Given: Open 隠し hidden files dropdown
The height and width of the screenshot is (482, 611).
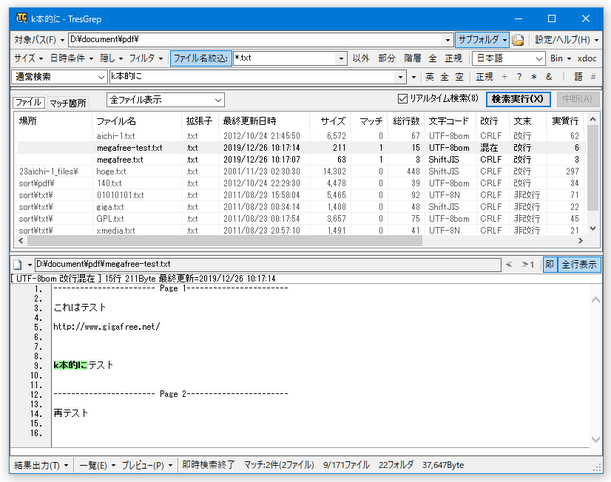Looking at the screenshot, I should point(111,58).
